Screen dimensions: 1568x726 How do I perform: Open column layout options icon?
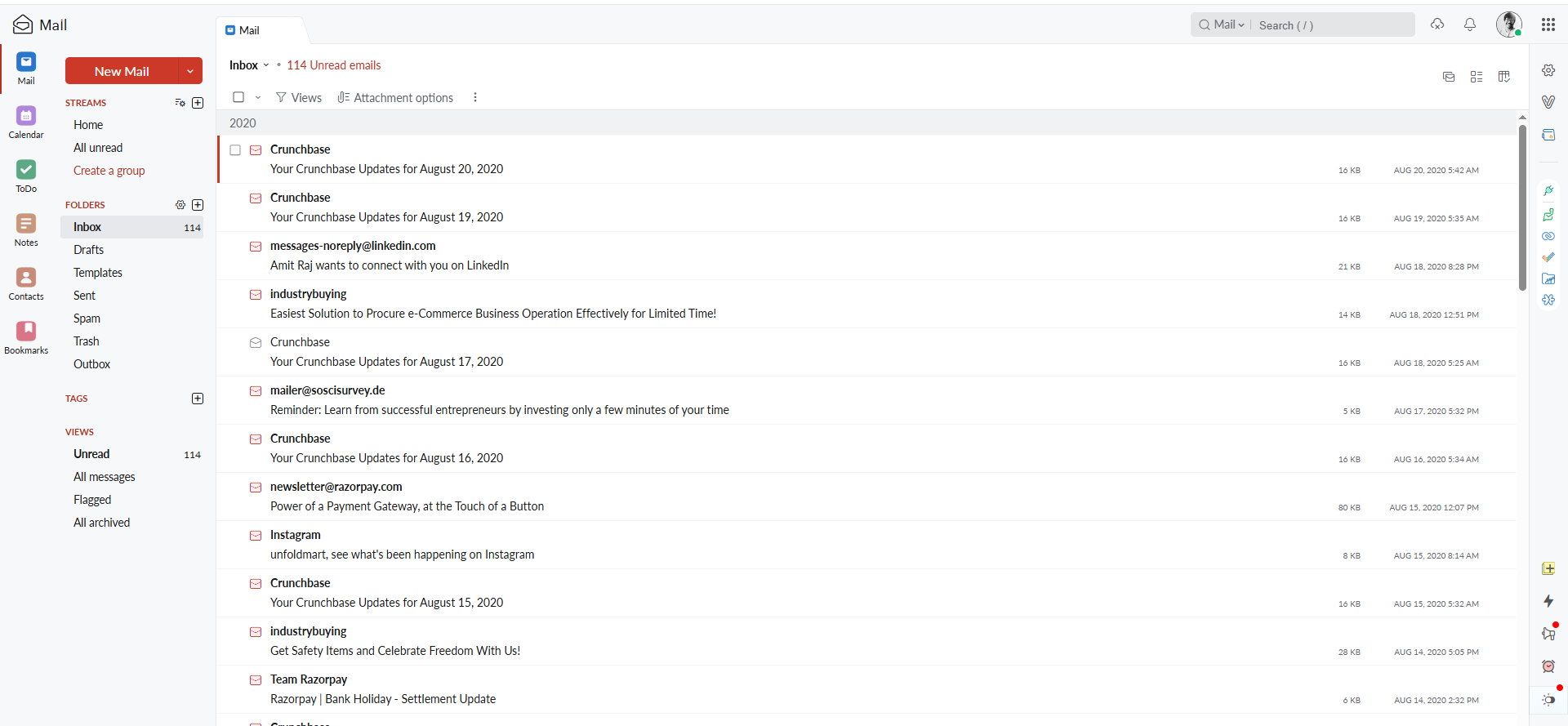click(x=1504, y=77)
